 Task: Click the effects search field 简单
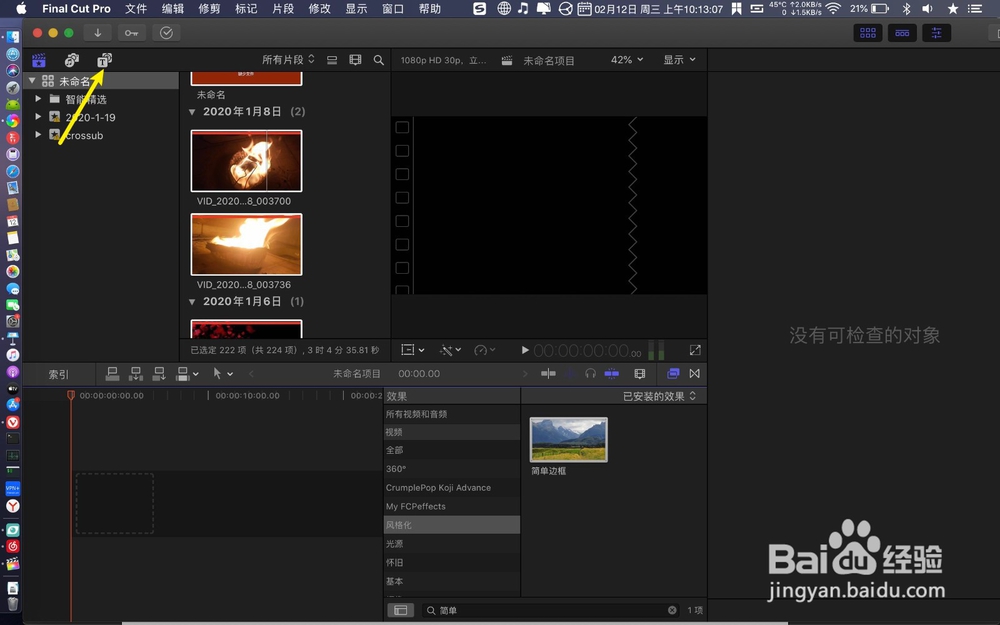[x=551, y=610]
